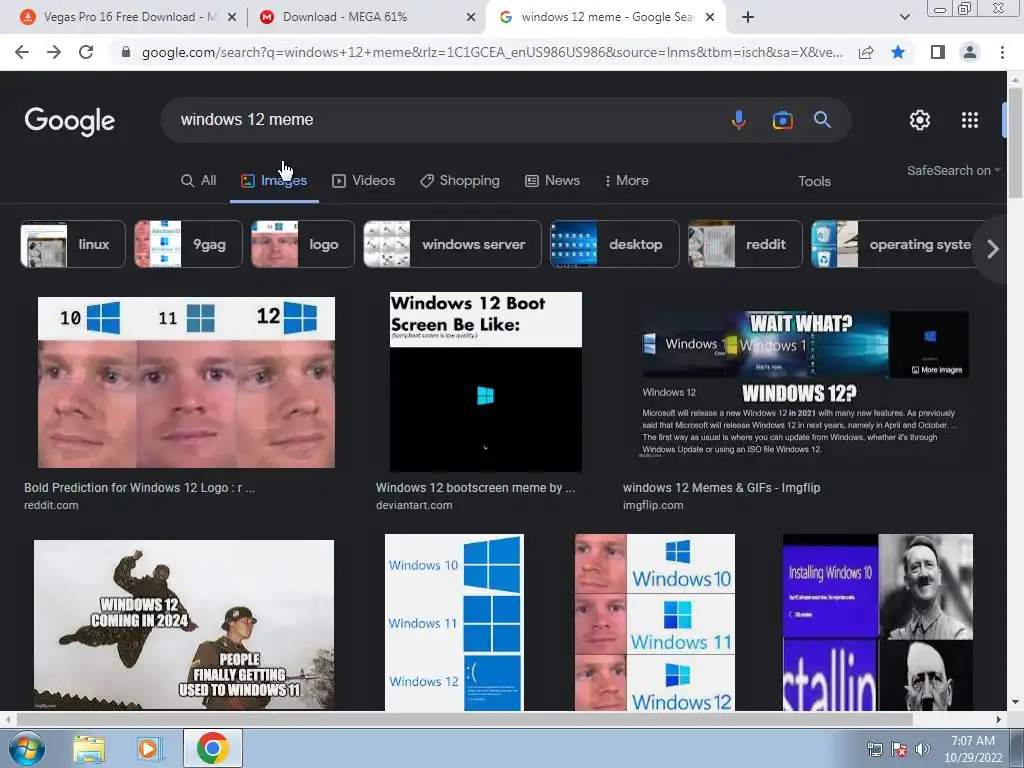Filter results by windows server chip
1024x768 pixels.
pyautogui.click(x=453, y=244)
